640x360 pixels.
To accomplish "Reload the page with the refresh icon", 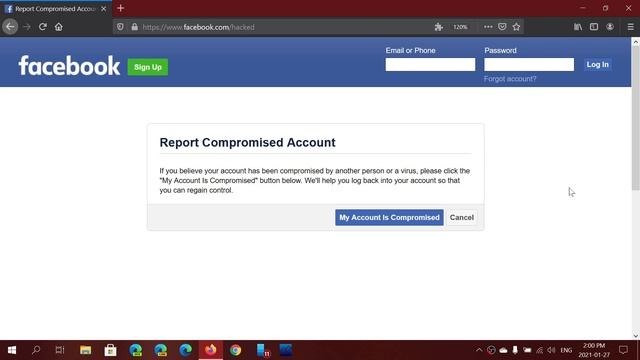I will click(42, 27).
